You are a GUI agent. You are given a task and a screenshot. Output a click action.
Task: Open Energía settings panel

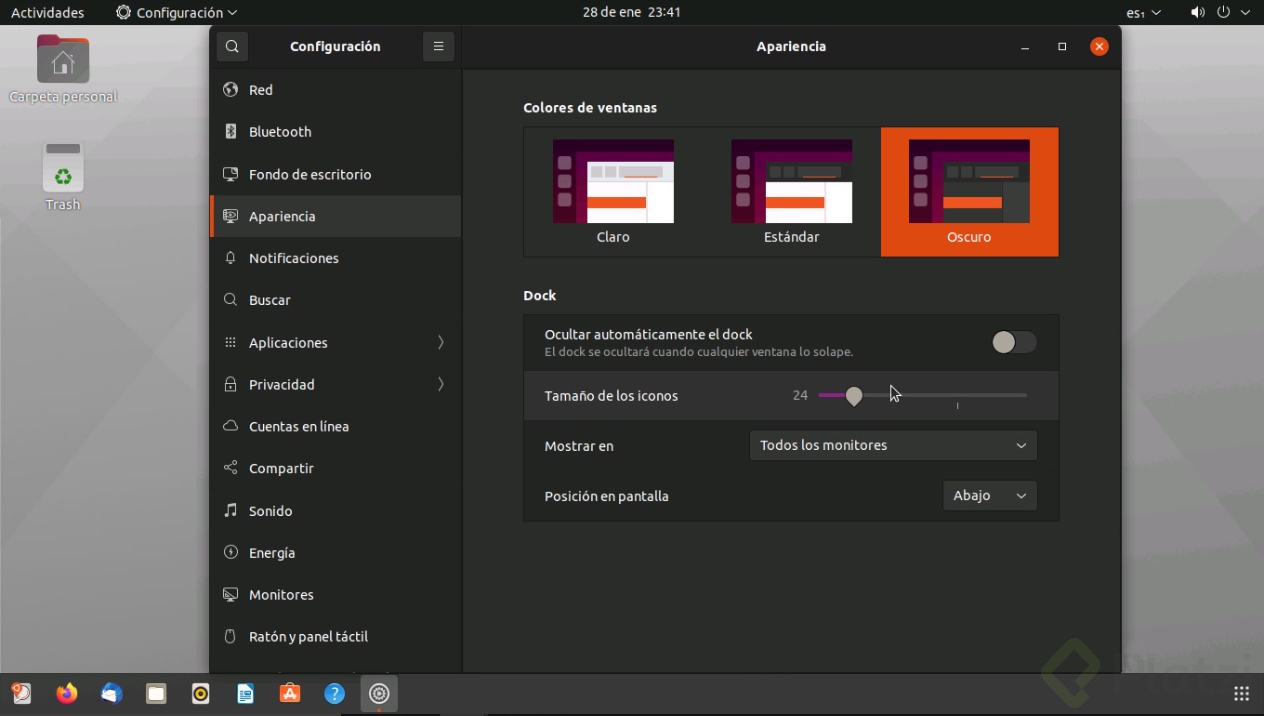(x=336, y=553)
